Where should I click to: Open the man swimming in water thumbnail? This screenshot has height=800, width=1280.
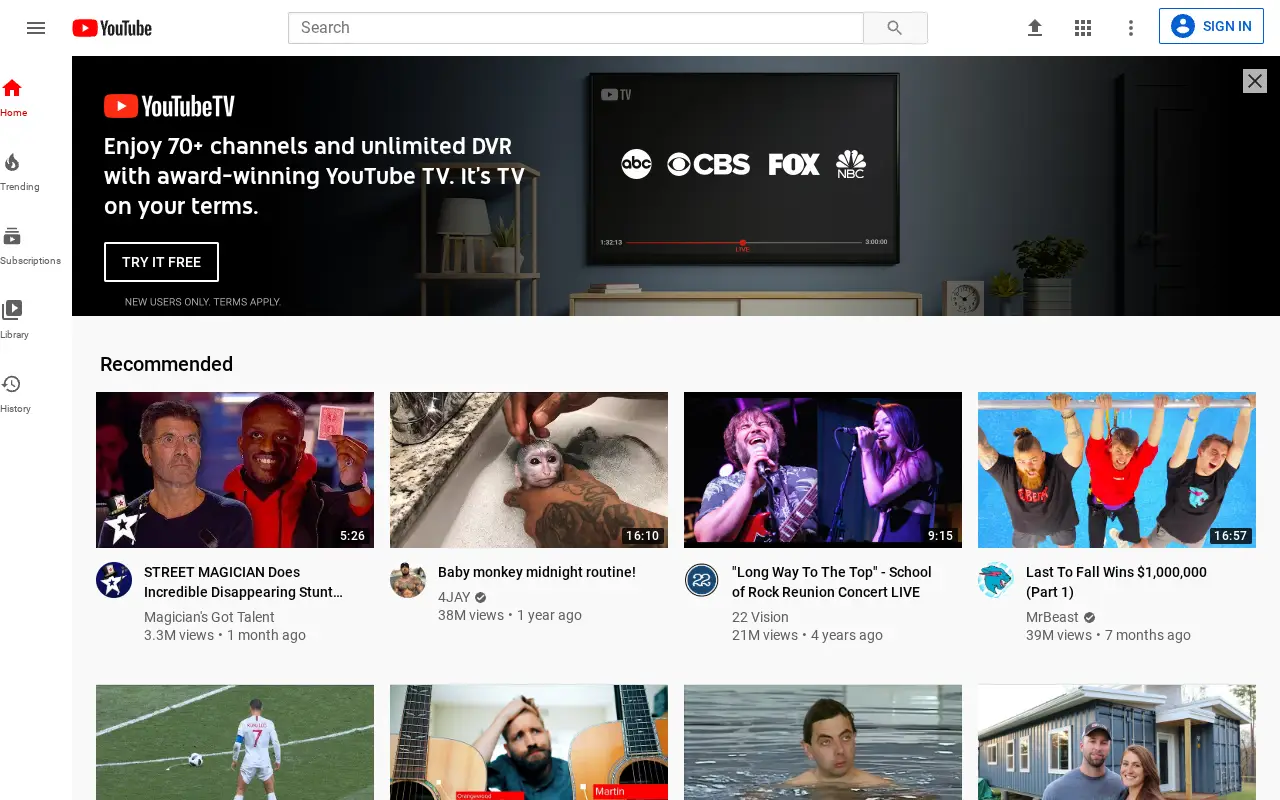click(823, 742)
